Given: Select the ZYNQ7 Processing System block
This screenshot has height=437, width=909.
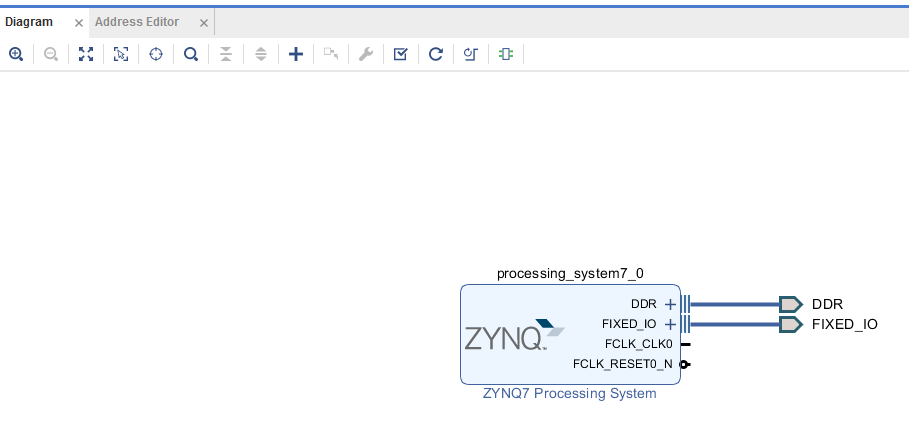Looking at the screenshot, I should [570, 334].
